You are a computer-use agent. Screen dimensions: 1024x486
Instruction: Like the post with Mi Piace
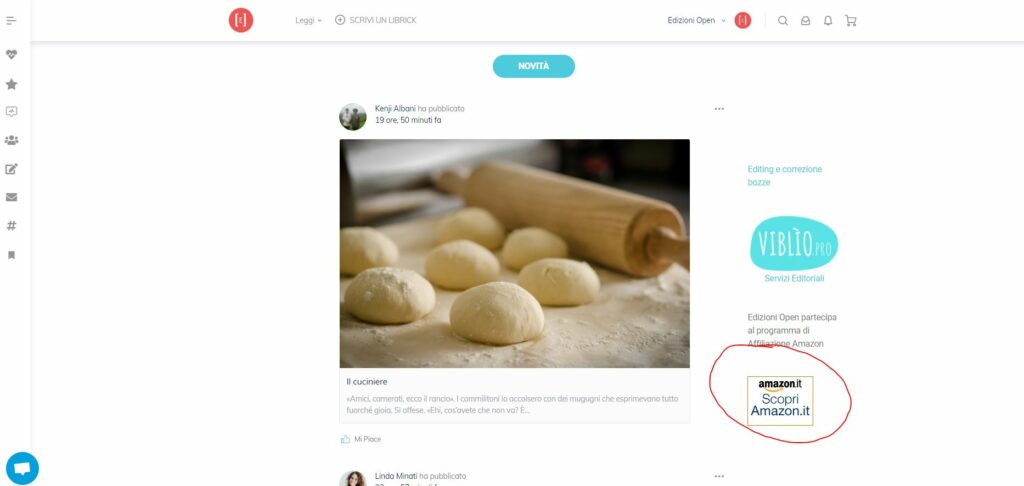360,439
